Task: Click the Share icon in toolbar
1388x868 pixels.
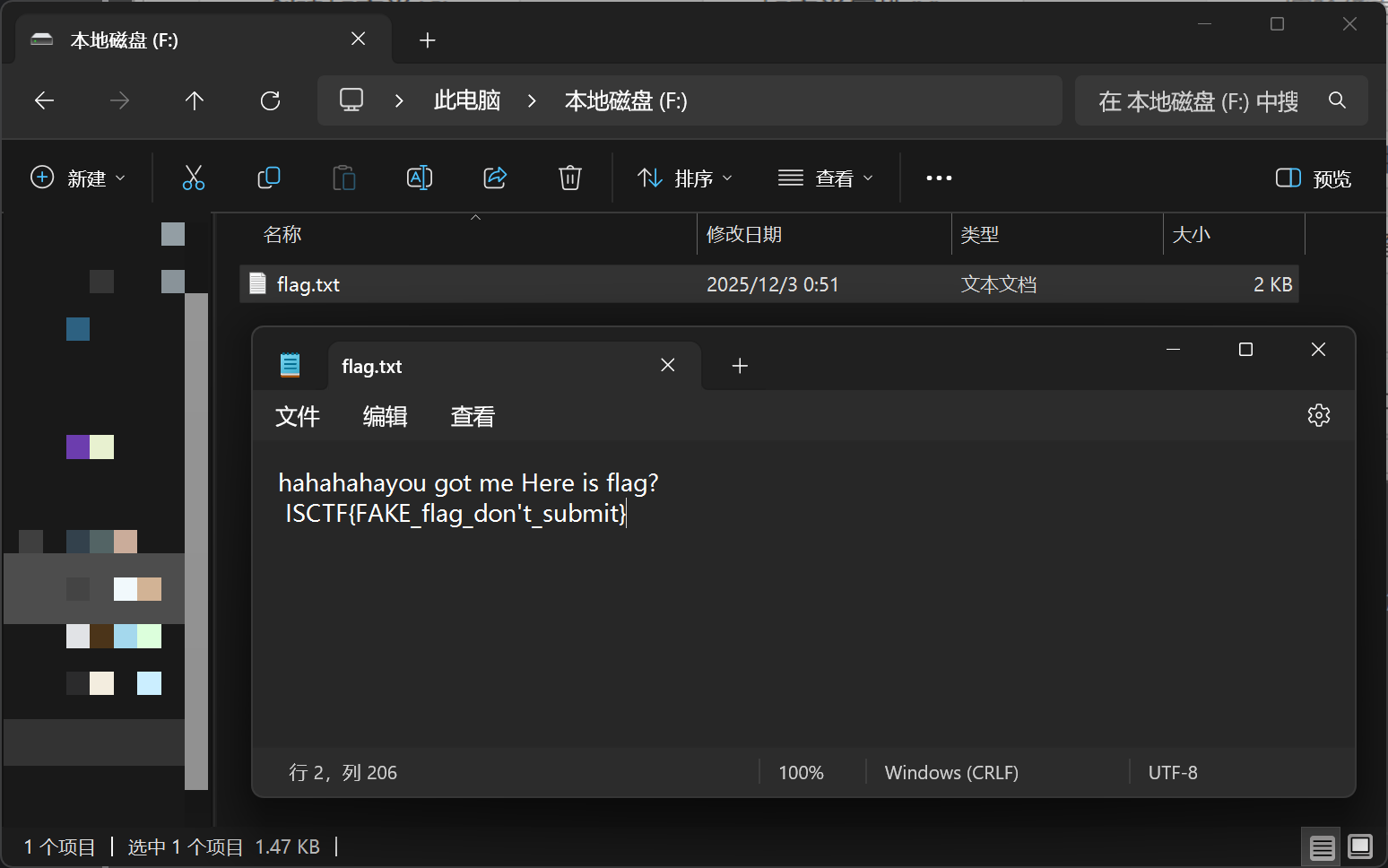Action: [x=495, y=178]
